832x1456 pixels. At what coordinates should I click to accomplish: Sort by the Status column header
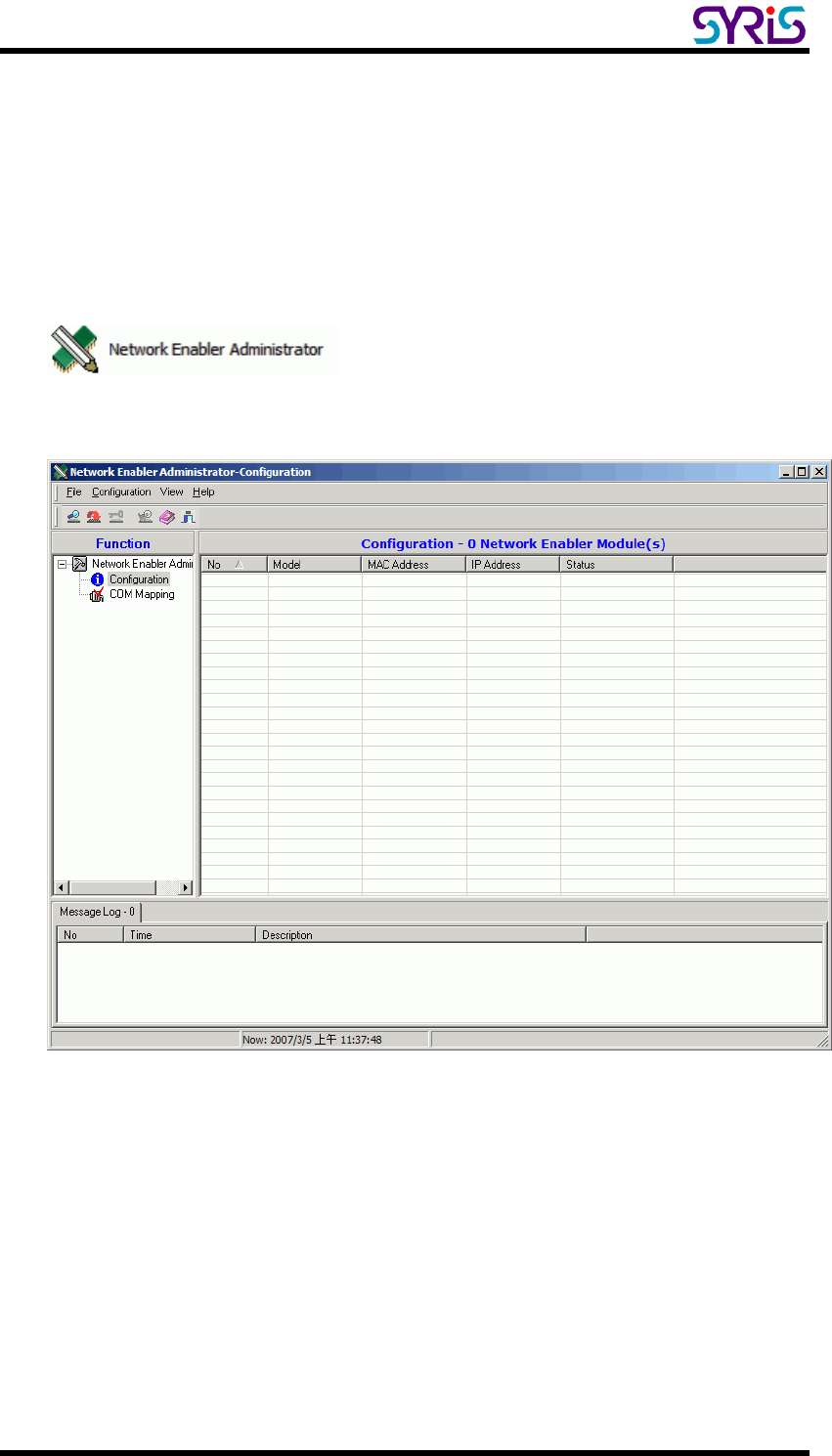point(616,565)
